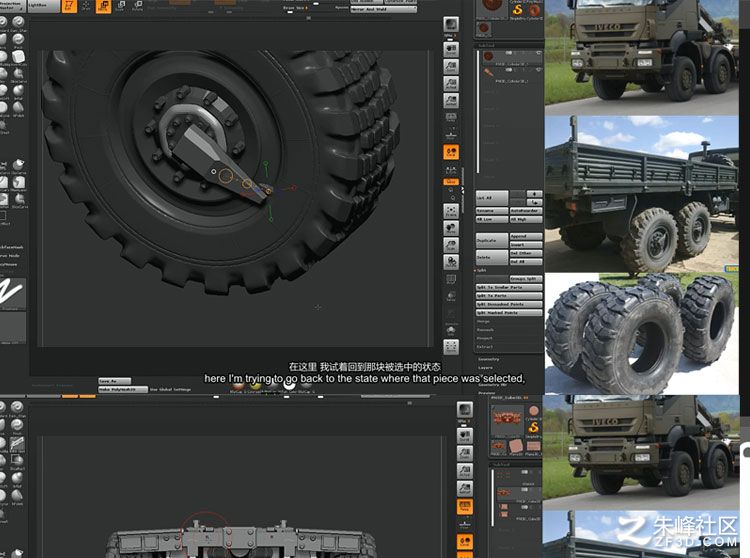The image size is (750, 558).
Task: Move selected subtool up with arrow button
Action: click(x=534, y=194)
